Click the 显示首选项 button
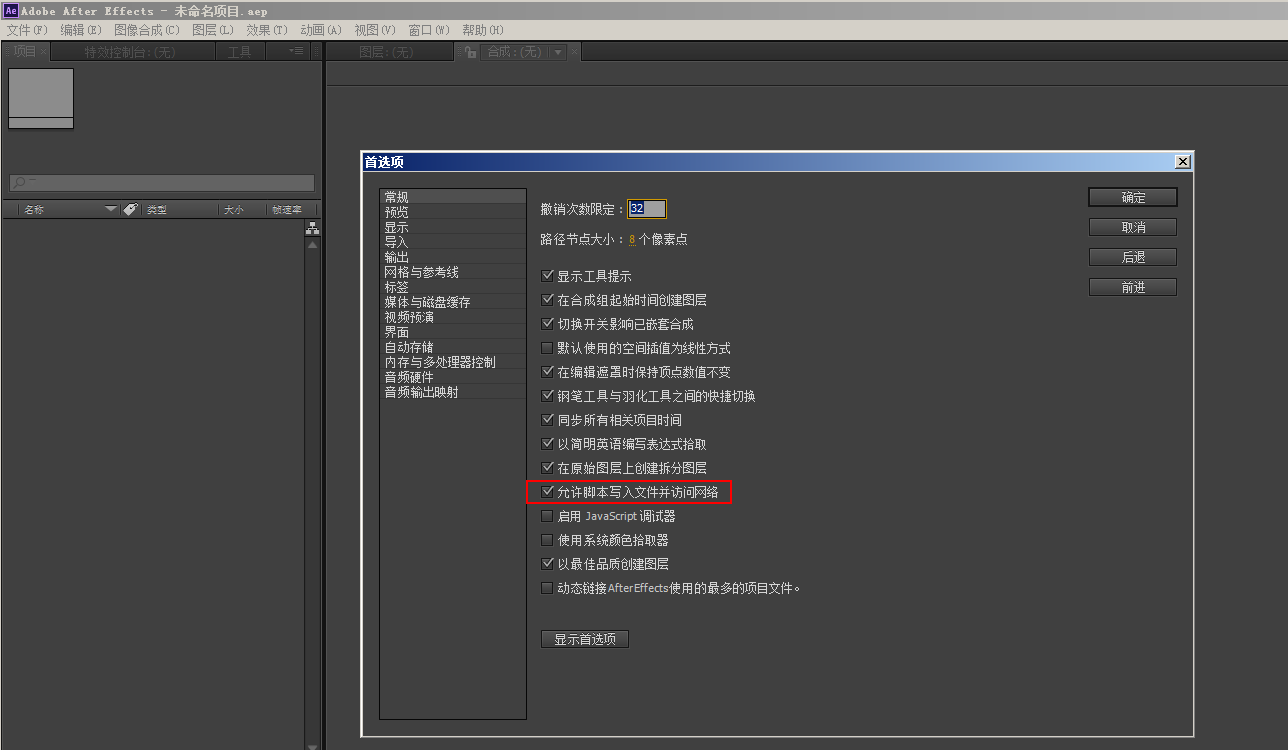1288x750 pixels. [x=585, y=639]
